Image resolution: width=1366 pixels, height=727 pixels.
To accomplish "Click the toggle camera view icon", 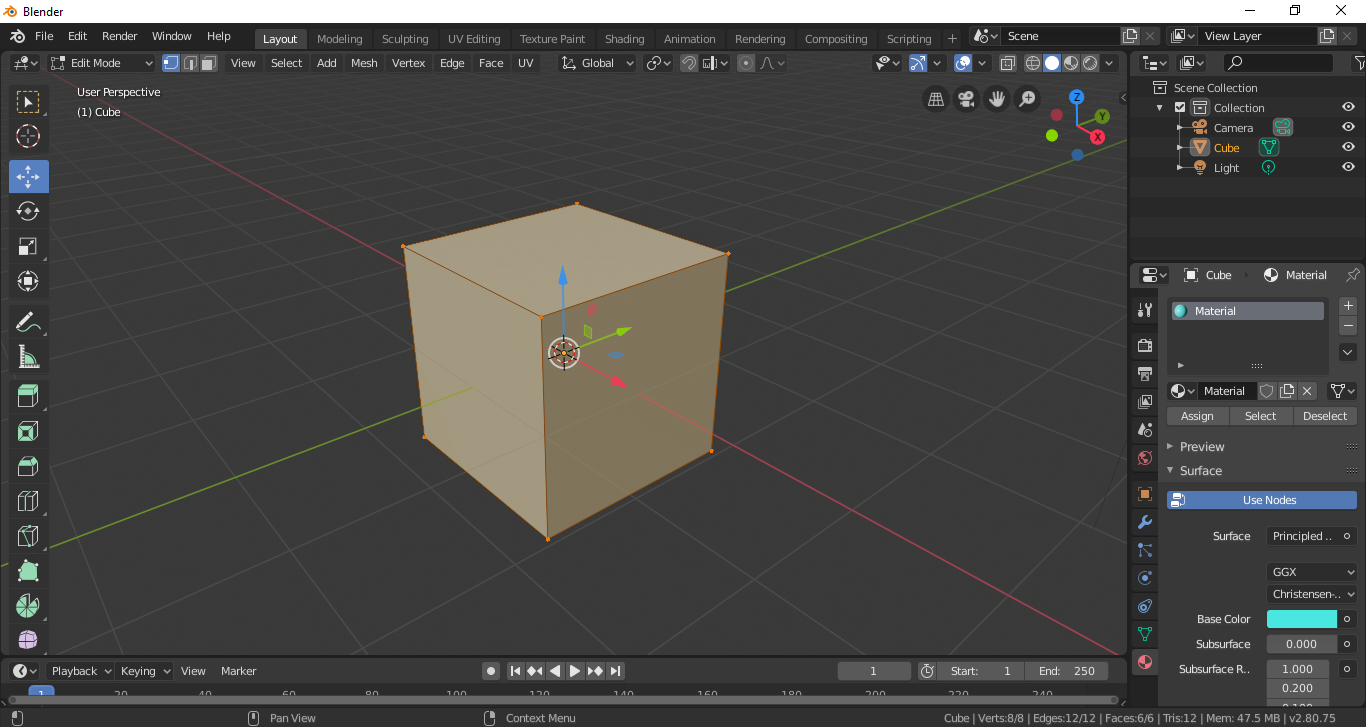I will click(966, 99).
